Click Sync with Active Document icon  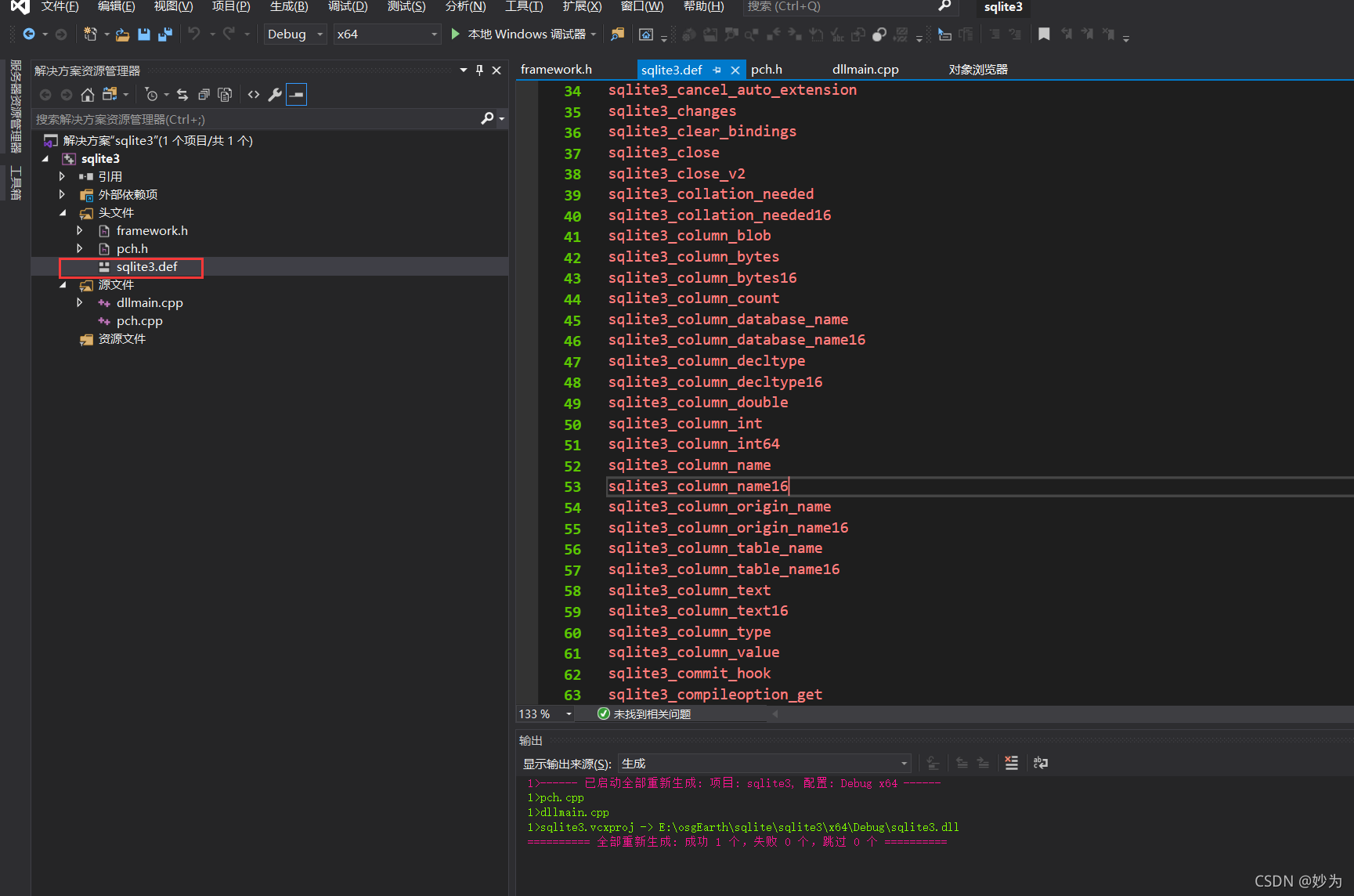[x=182, y=95]
